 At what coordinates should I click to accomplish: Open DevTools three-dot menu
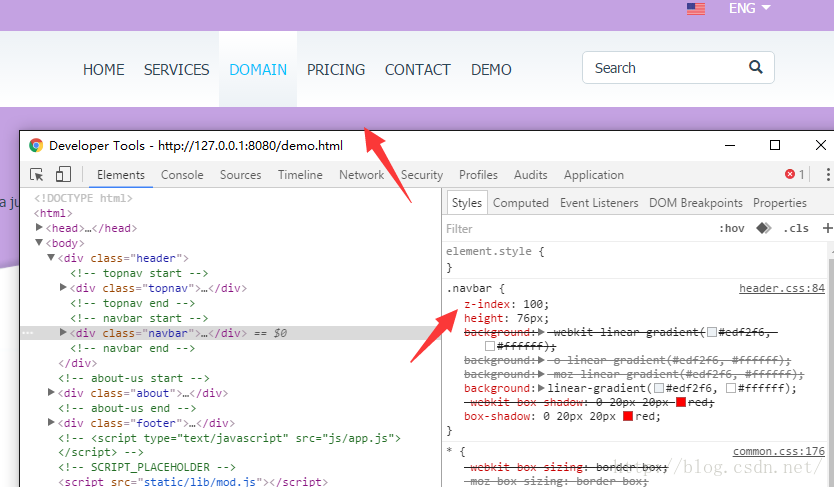[x=828, y=174]
